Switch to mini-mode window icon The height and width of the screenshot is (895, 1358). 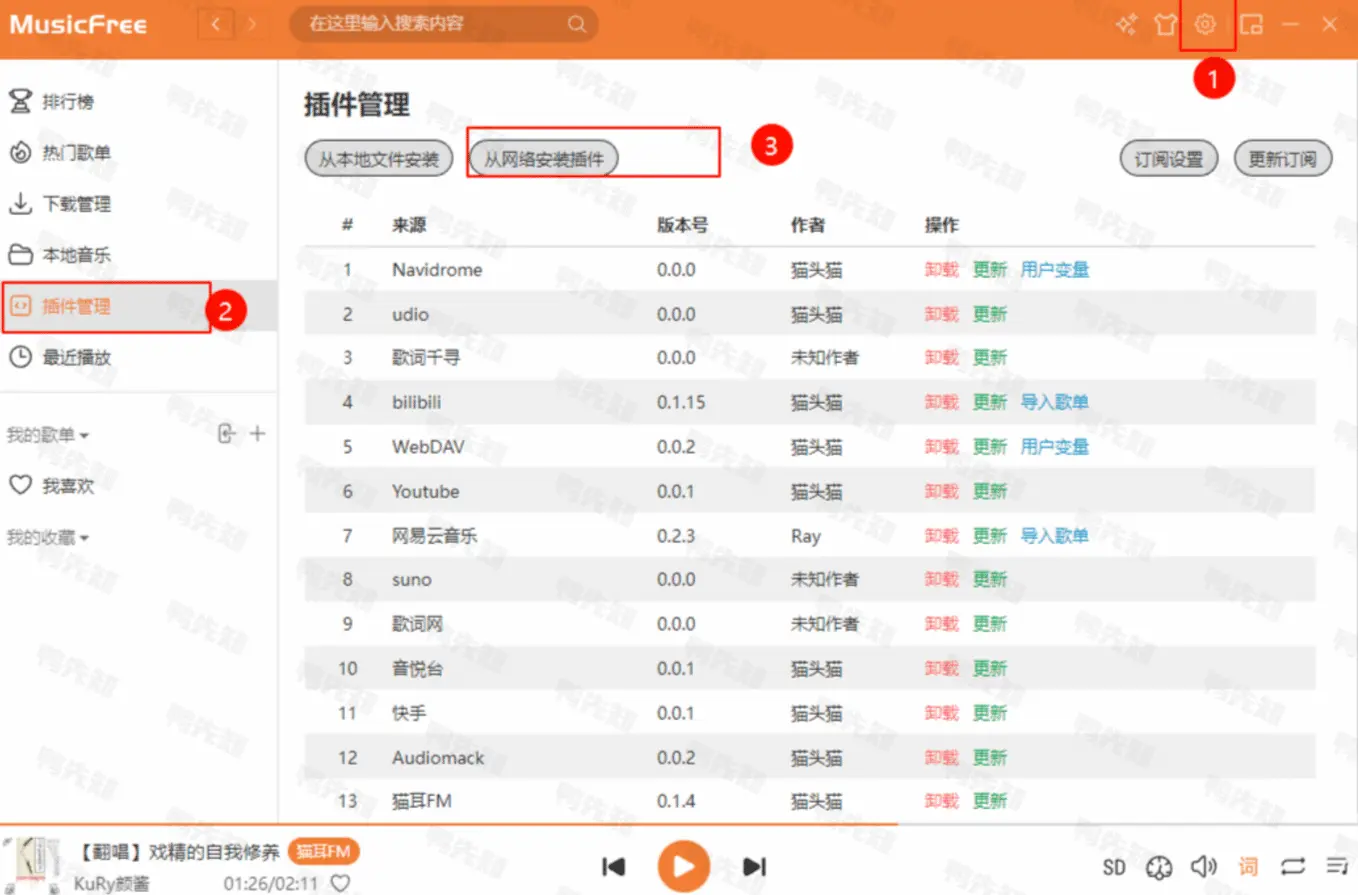[1250, 25]
